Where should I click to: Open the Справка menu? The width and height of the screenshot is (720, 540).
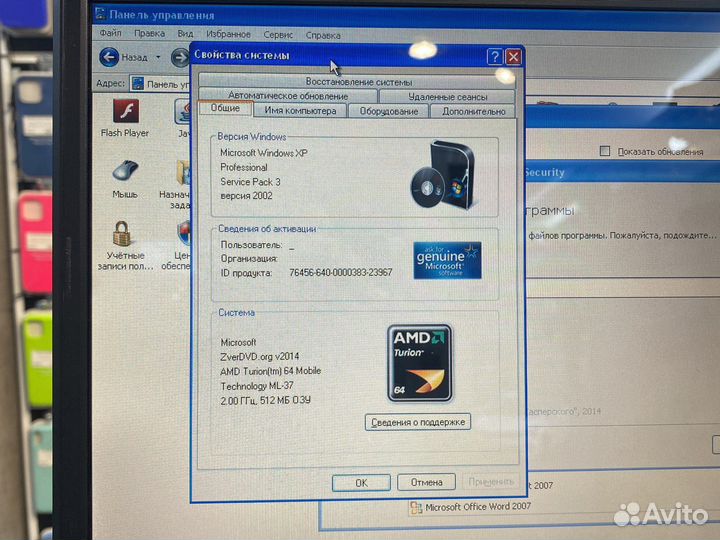[x=323, y=35]
